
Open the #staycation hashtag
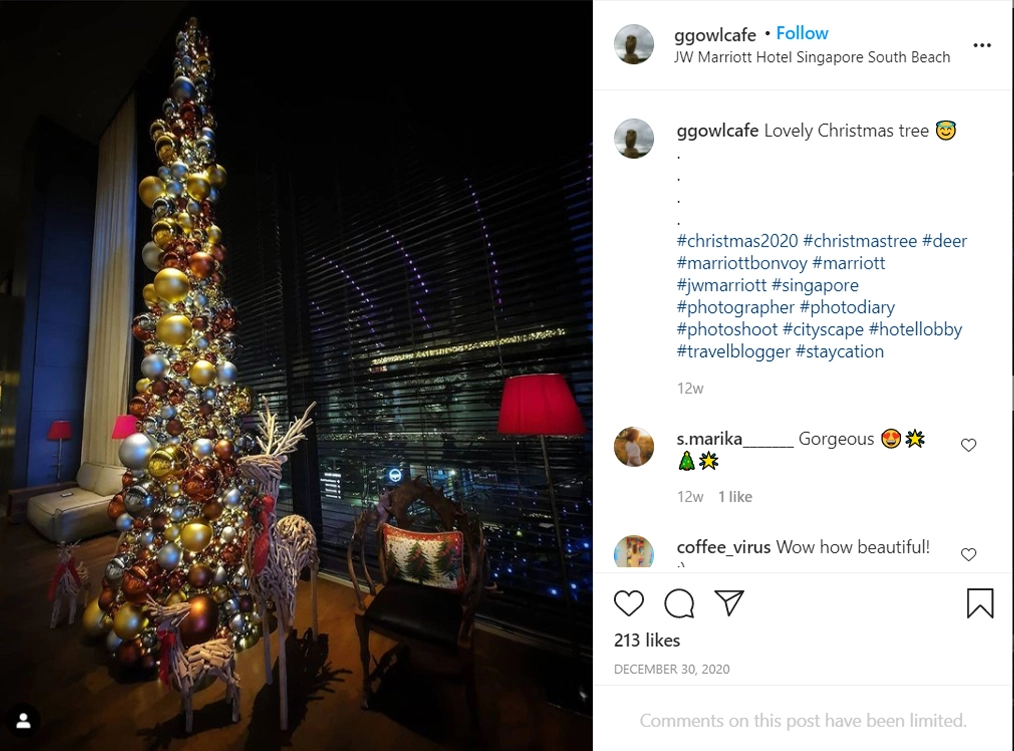[x=839, y=351]
